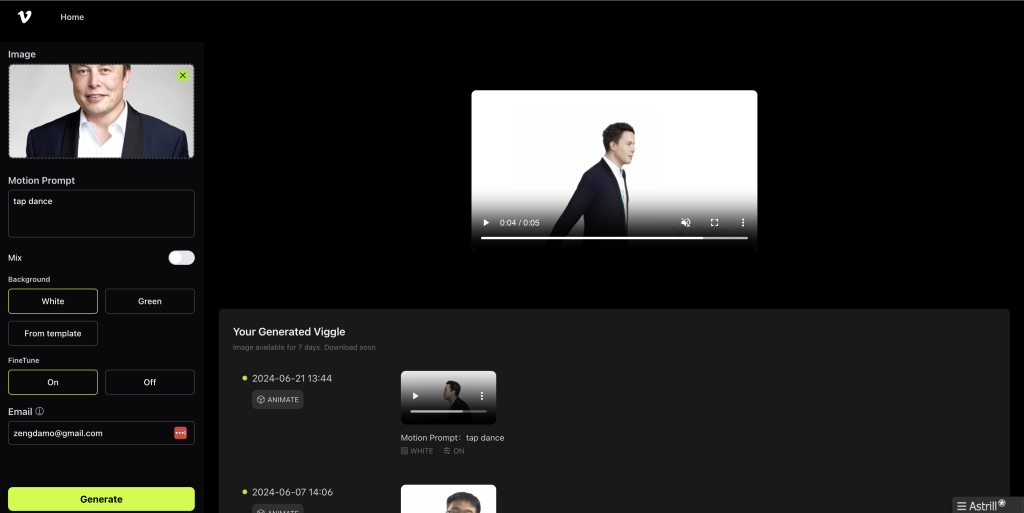
Task: Play the main generated video
Action: 486,223
